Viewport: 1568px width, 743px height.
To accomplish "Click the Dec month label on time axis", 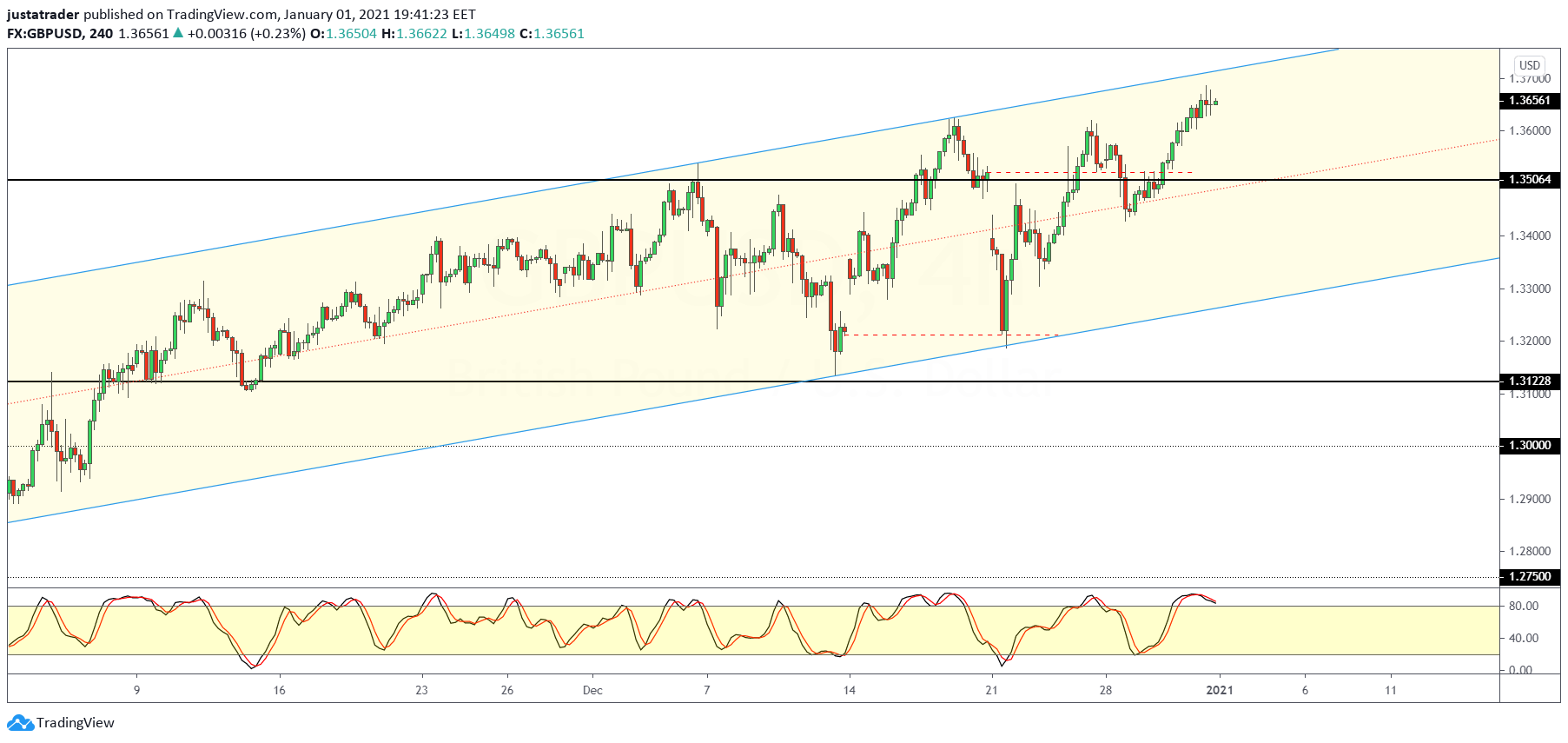I will point(592,691).
